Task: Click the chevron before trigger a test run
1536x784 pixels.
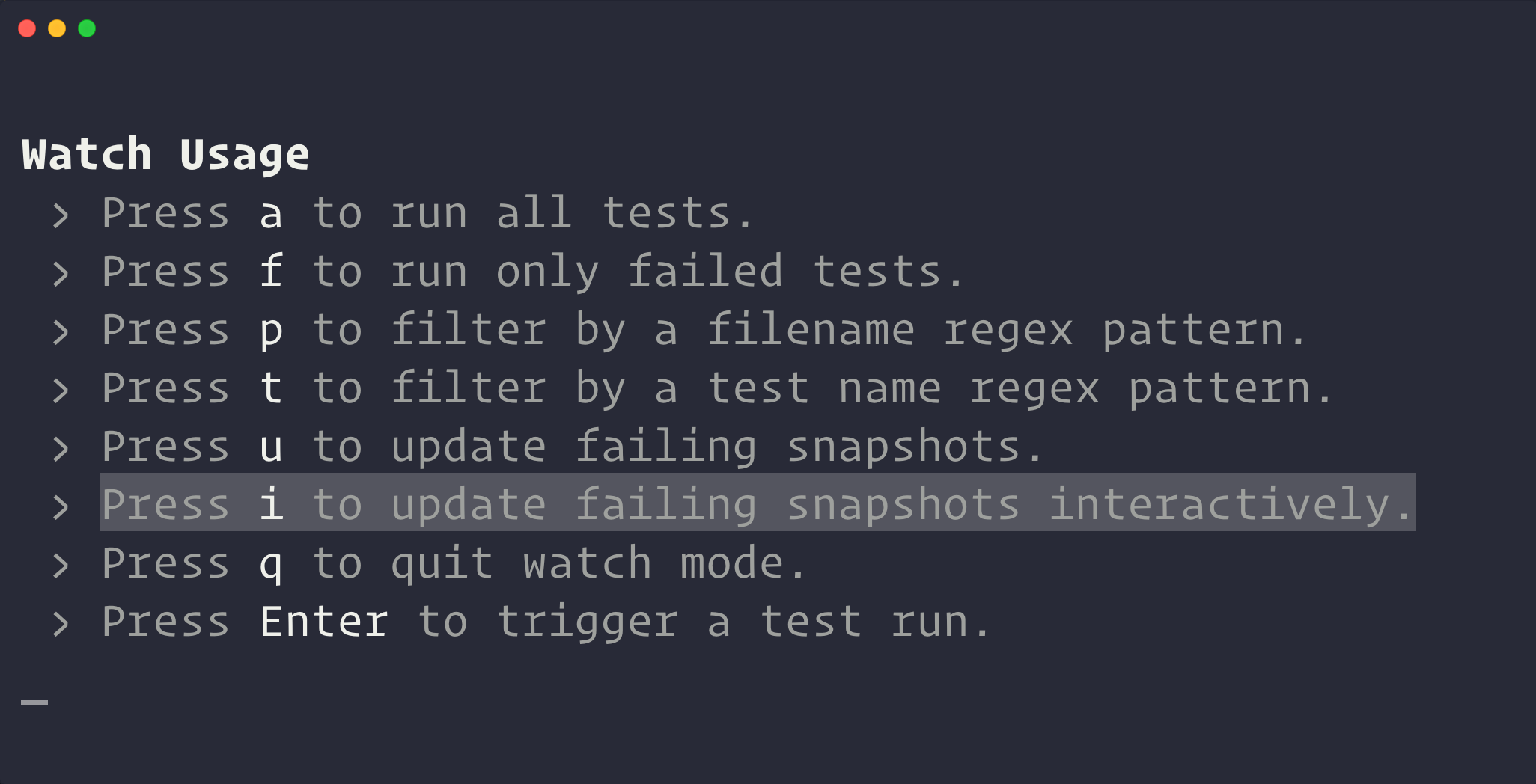Action: tap(61, 624)
